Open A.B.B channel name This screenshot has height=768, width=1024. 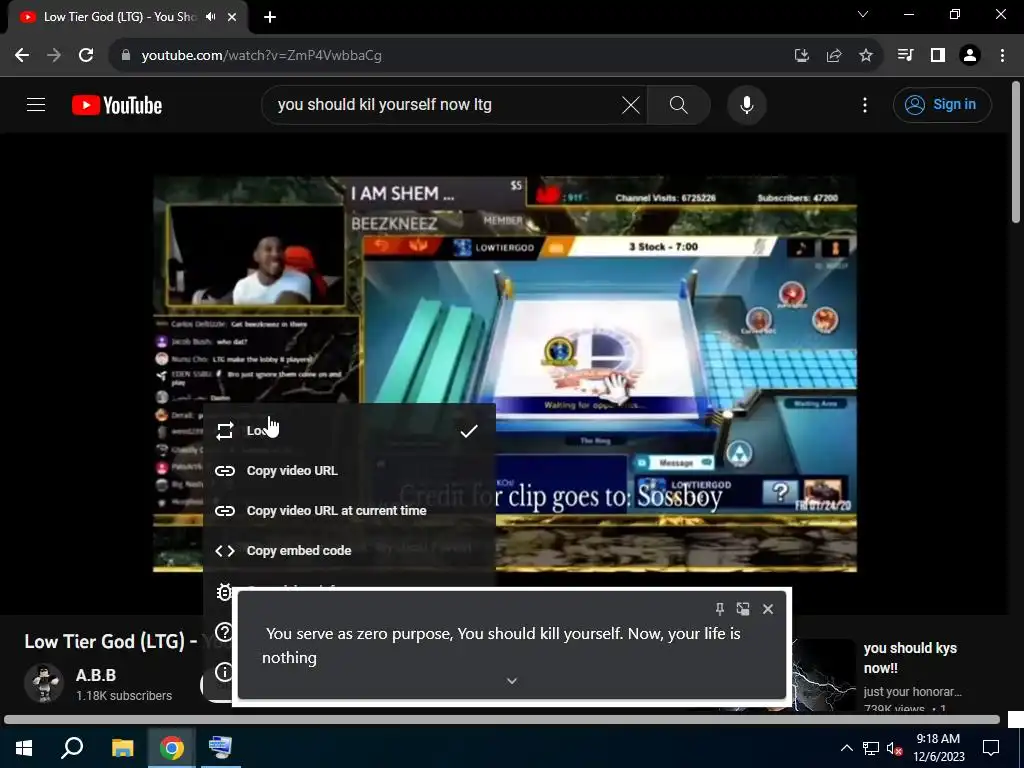pos(96,675)
